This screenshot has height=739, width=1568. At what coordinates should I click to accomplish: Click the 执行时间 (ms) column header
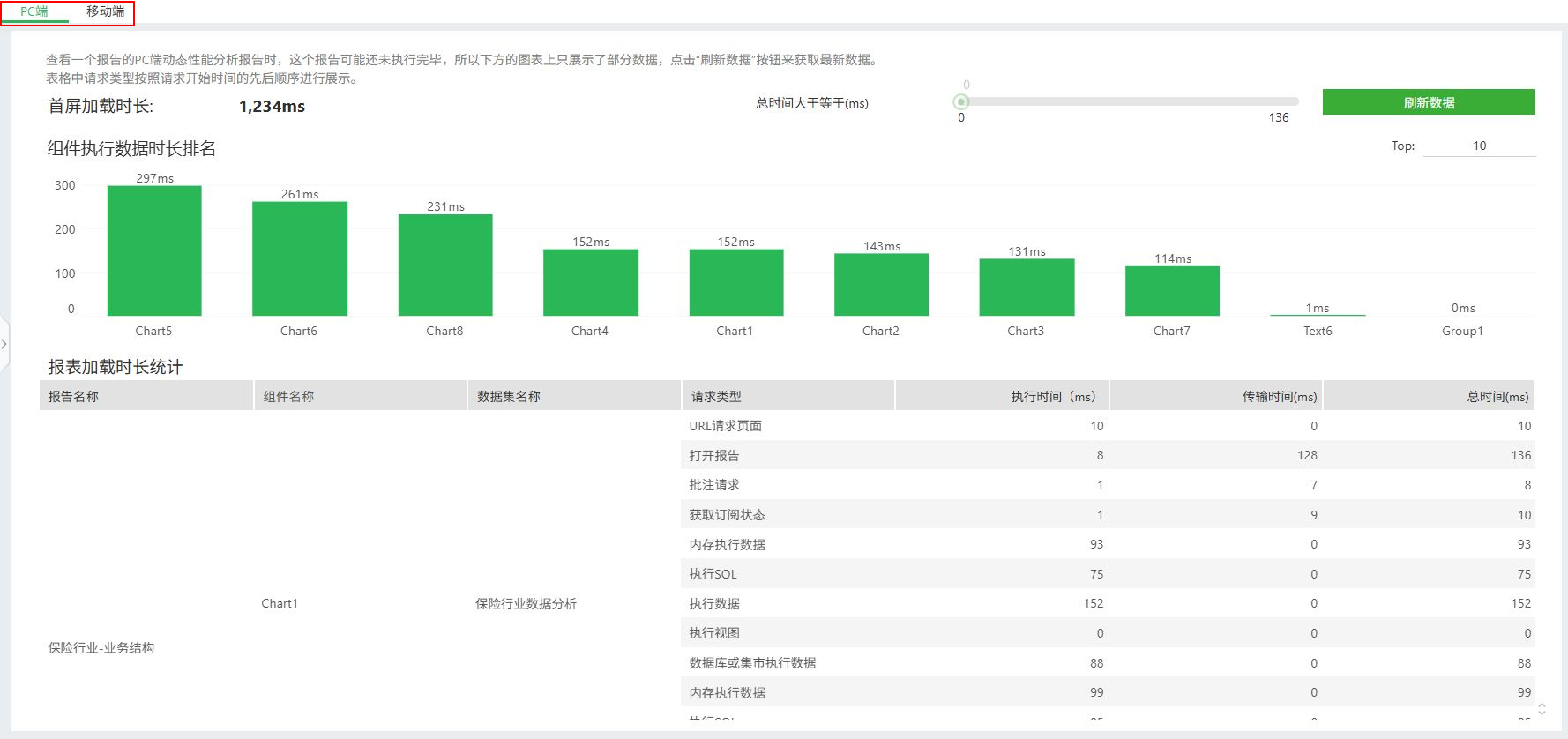[1052, 397]
